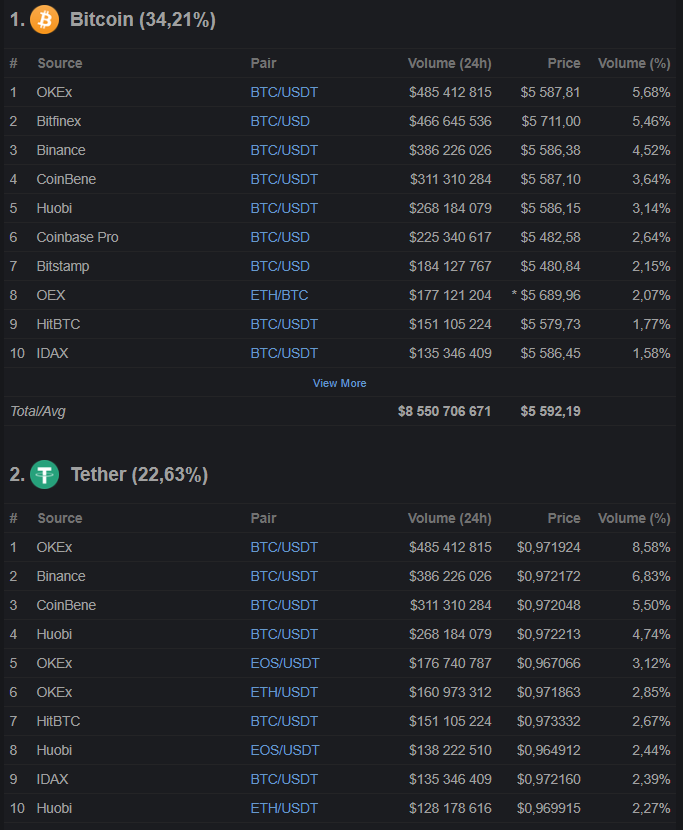The image size is (683, 830).
Task: Open Huobi ETH/USDT pair link
Action: tap(285, 808)
